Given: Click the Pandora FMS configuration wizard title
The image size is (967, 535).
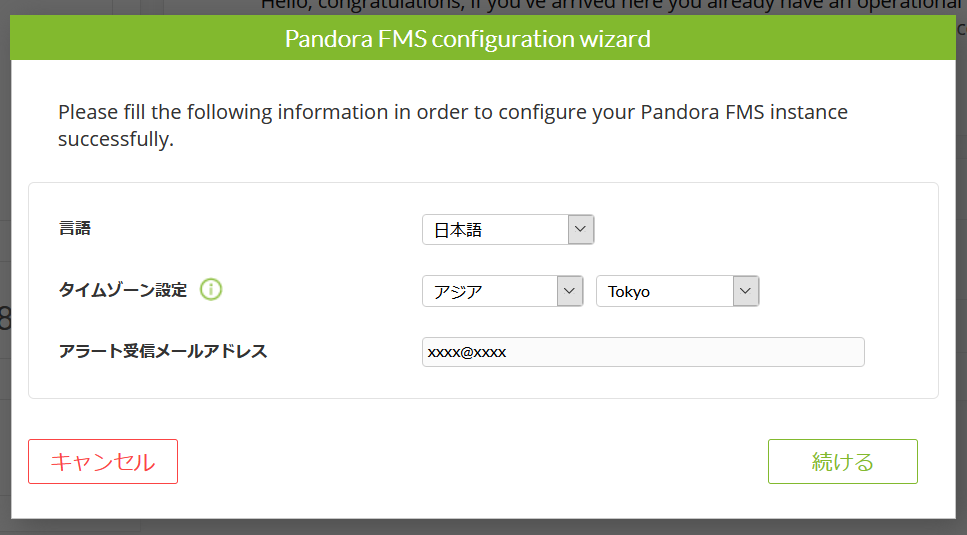Looking at the screenshot, I should coord(467,39).
